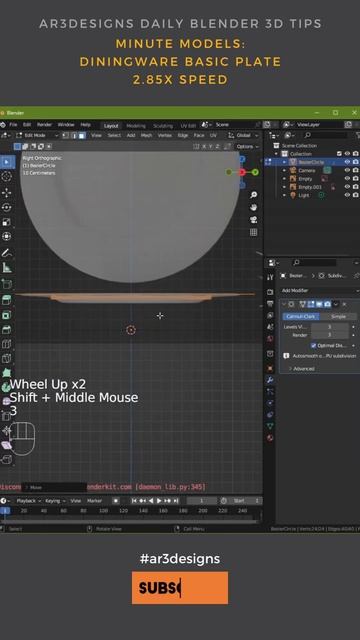Select the Measure tool
360x640 pixels.
(7, 268)
